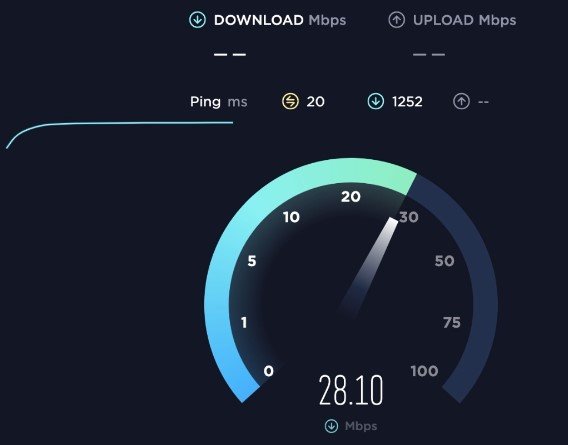The width and height of the screenshot is (568, 445).
Task: Click the 0 mark on speed gauge
Action: point(268,371)
